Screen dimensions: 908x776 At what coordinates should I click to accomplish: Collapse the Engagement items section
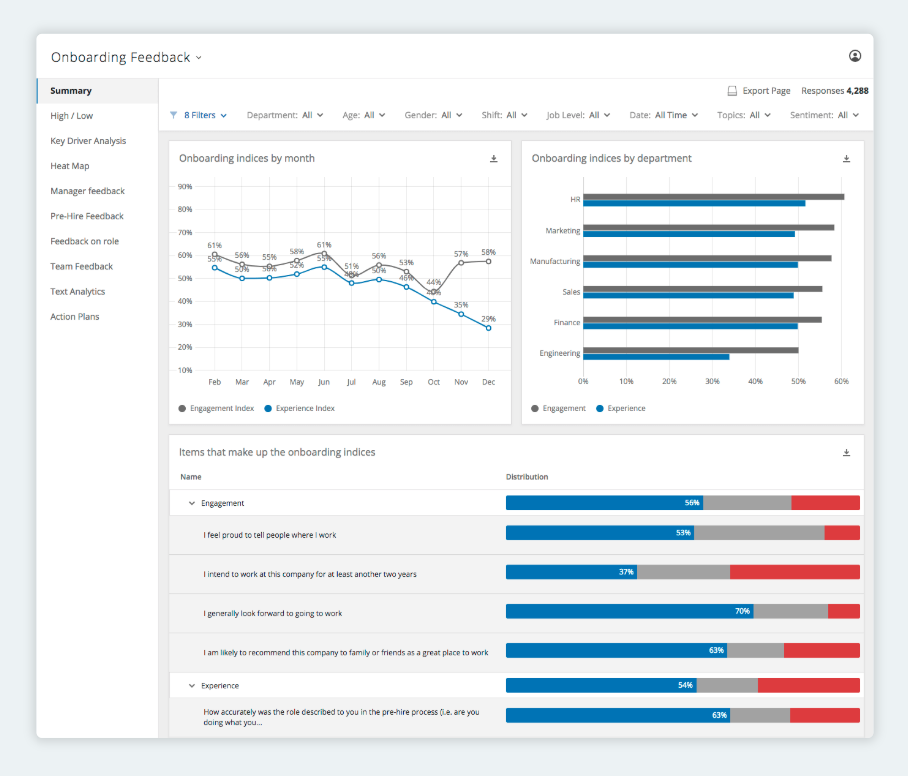[x=191, y=503]
